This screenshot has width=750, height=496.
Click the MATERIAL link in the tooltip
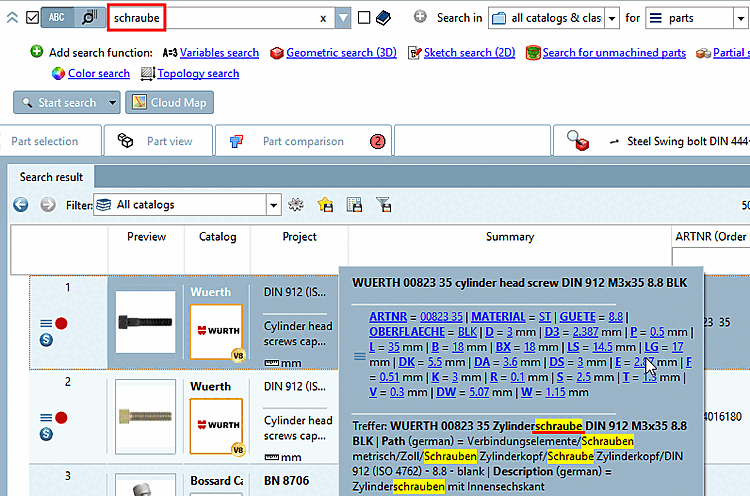click(x=498, y=317)
